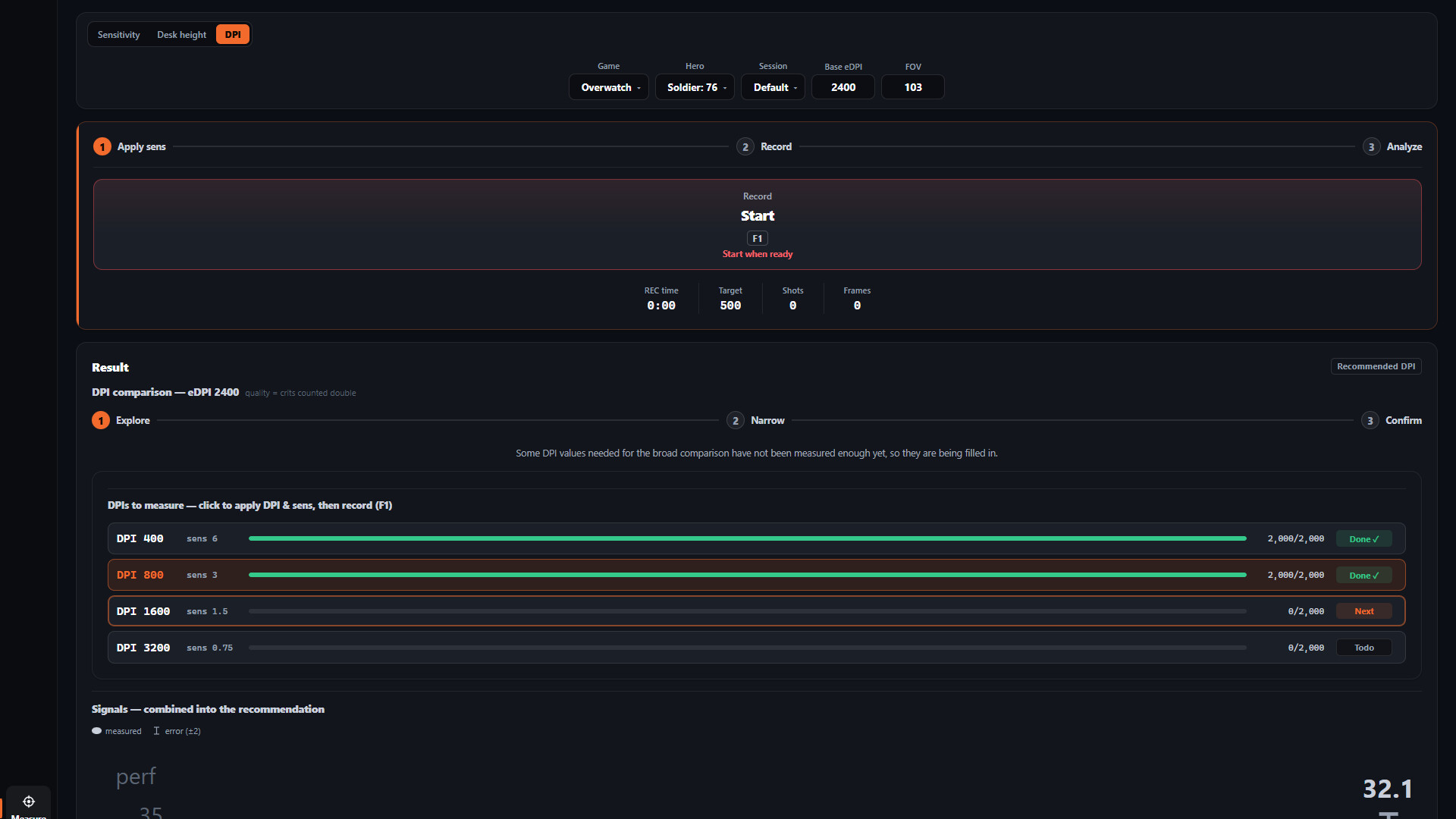Screen dimensions: 1456x819
Task: Click step 3 Analyze circle
Action: [x=1371, y=147]
